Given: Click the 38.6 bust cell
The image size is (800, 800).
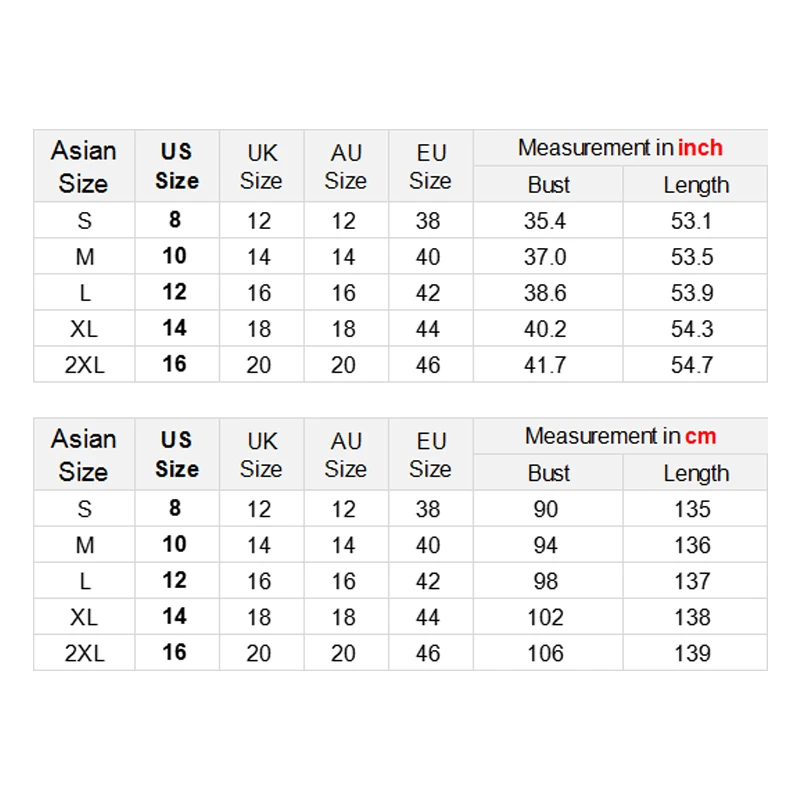Looking at the screenshot, I should [546, 293].
